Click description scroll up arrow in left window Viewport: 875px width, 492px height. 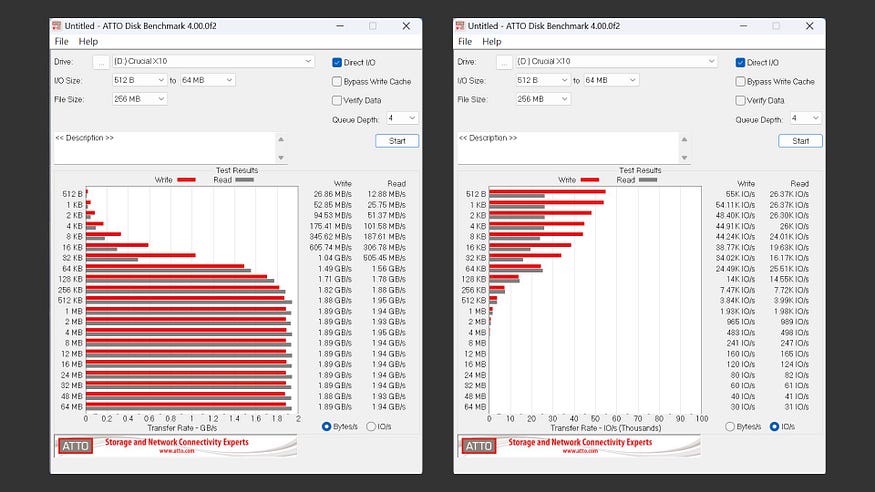pyautogui.click(x=281, y=139)
